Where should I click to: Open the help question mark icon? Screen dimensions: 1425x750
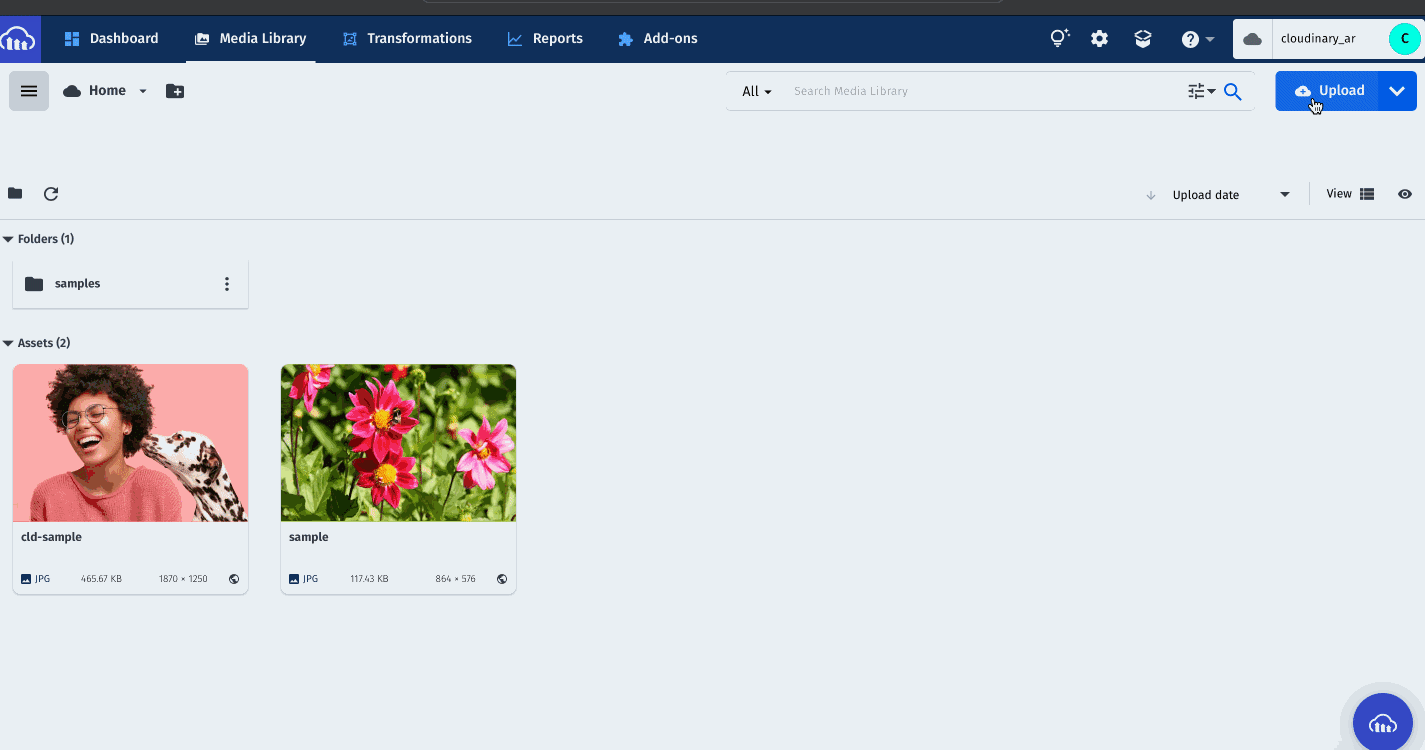pos(1190,38)
